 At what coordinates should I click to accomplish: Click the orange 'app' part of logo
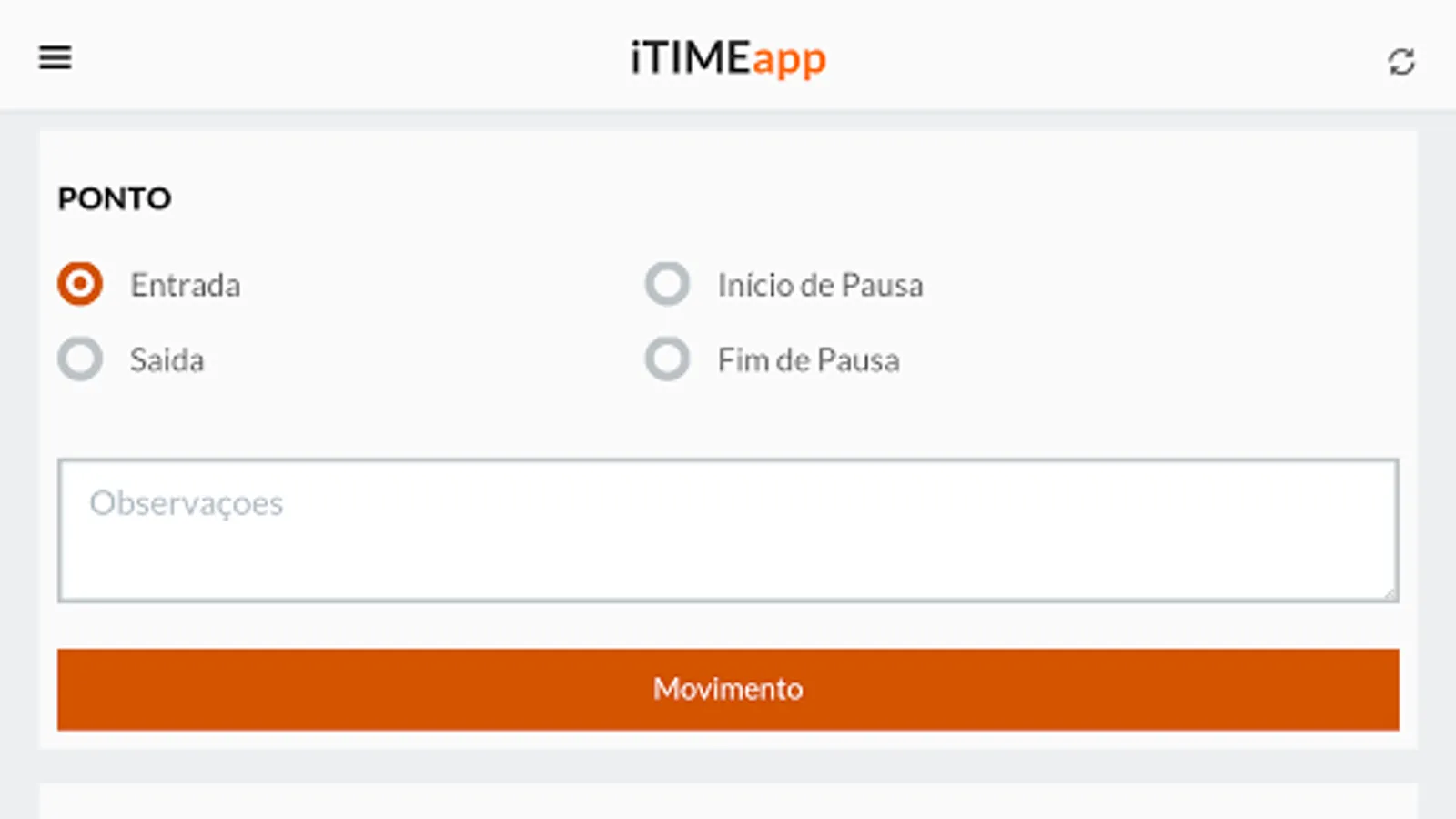click(x=789, y=60)
